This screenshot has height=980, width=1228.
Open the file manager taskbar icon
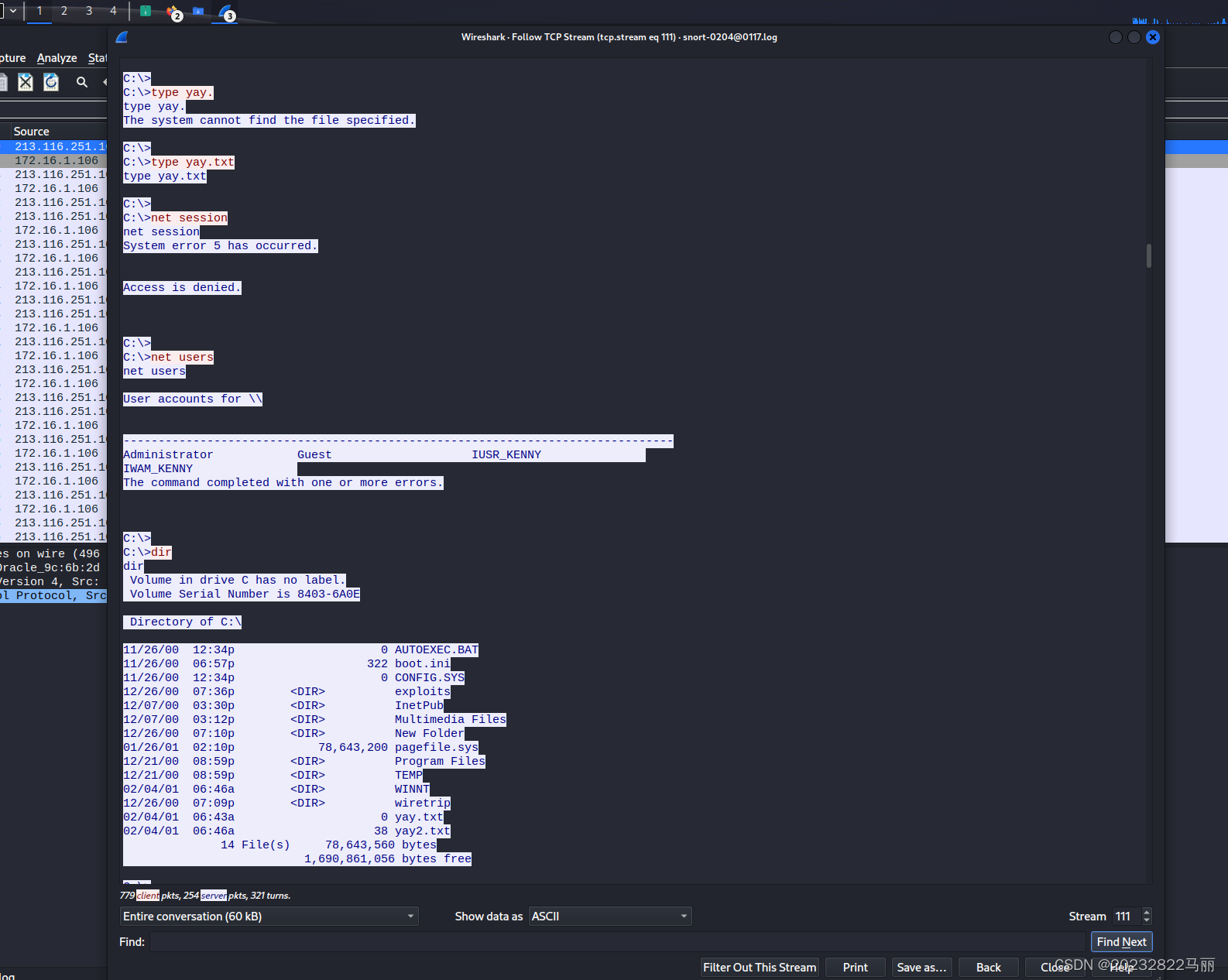198,11
